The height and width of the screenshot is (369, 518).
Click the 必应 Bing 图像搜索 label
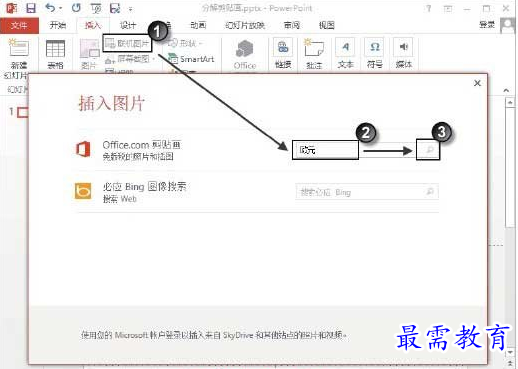pos(144,187)
